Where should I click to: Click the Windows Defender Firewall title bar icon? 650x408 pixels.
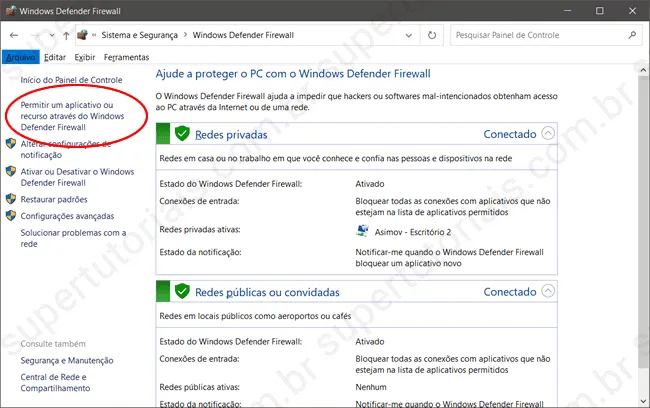(11, 10)
